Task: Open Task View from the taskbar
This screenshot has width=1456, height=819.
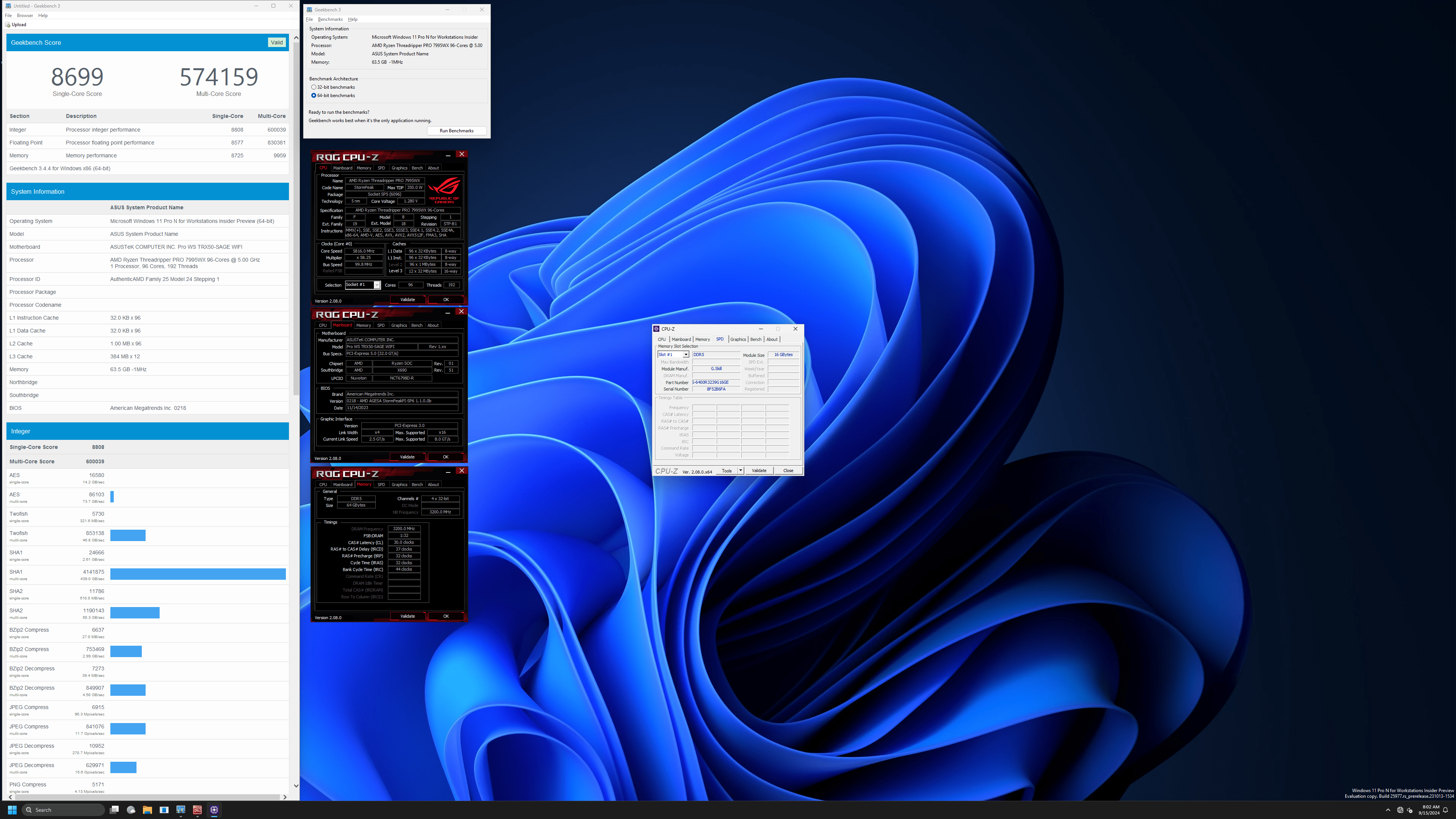Action: pyautogui.click(x=114, y=810)
